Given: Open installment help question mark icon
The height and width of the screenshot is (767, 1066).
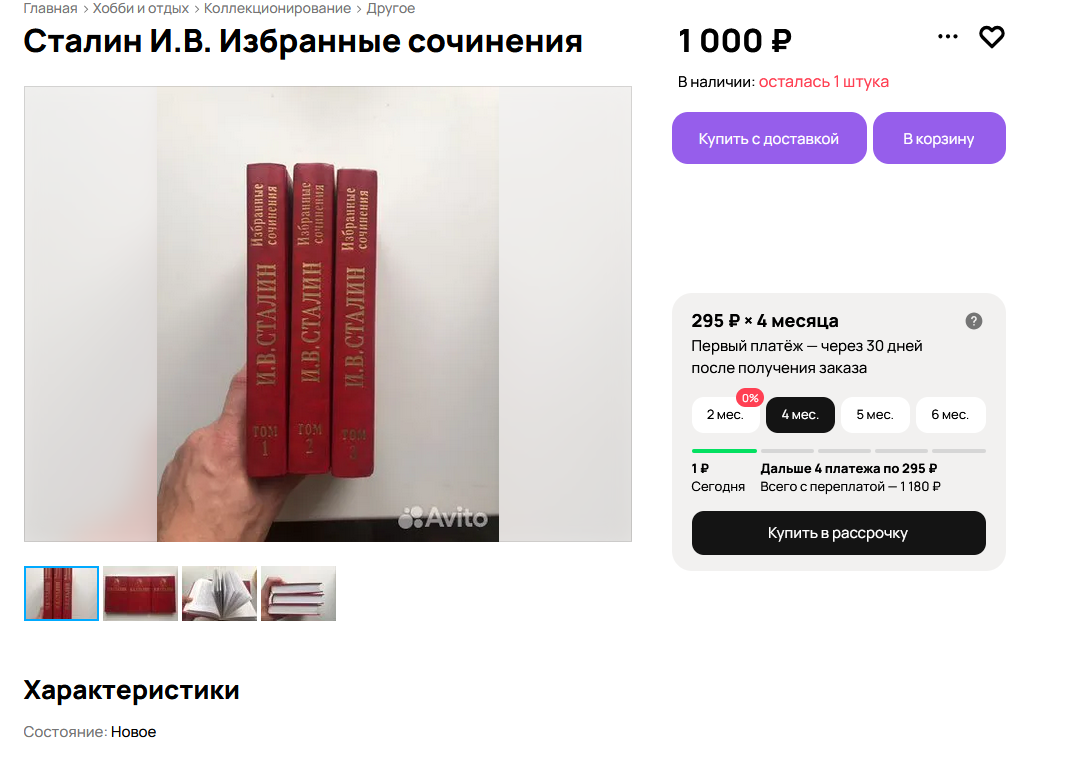Looking at the screenshot, I should (x=974, y=321).
